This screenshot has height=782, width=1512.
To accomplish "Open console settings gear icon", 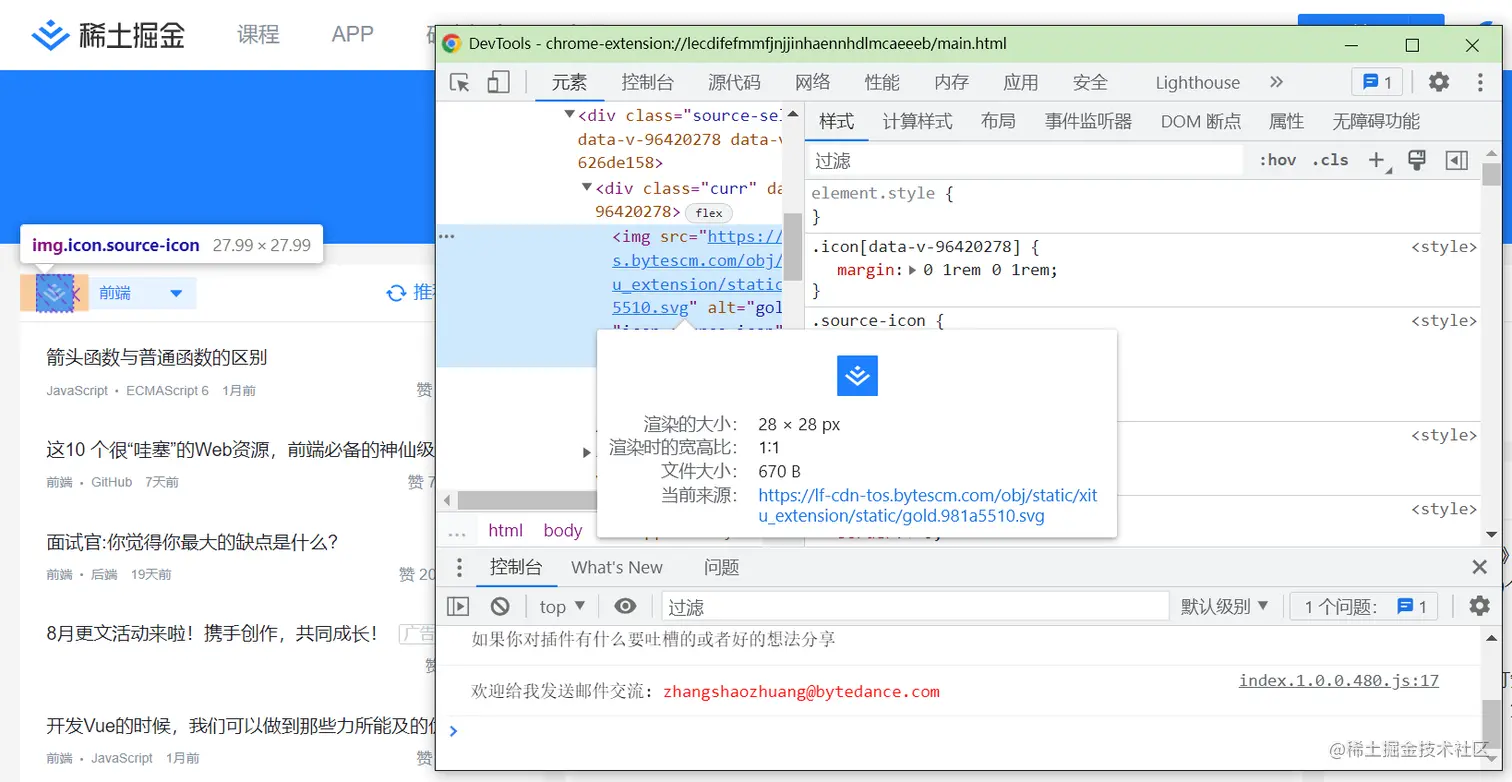I will click(1479, 606).
